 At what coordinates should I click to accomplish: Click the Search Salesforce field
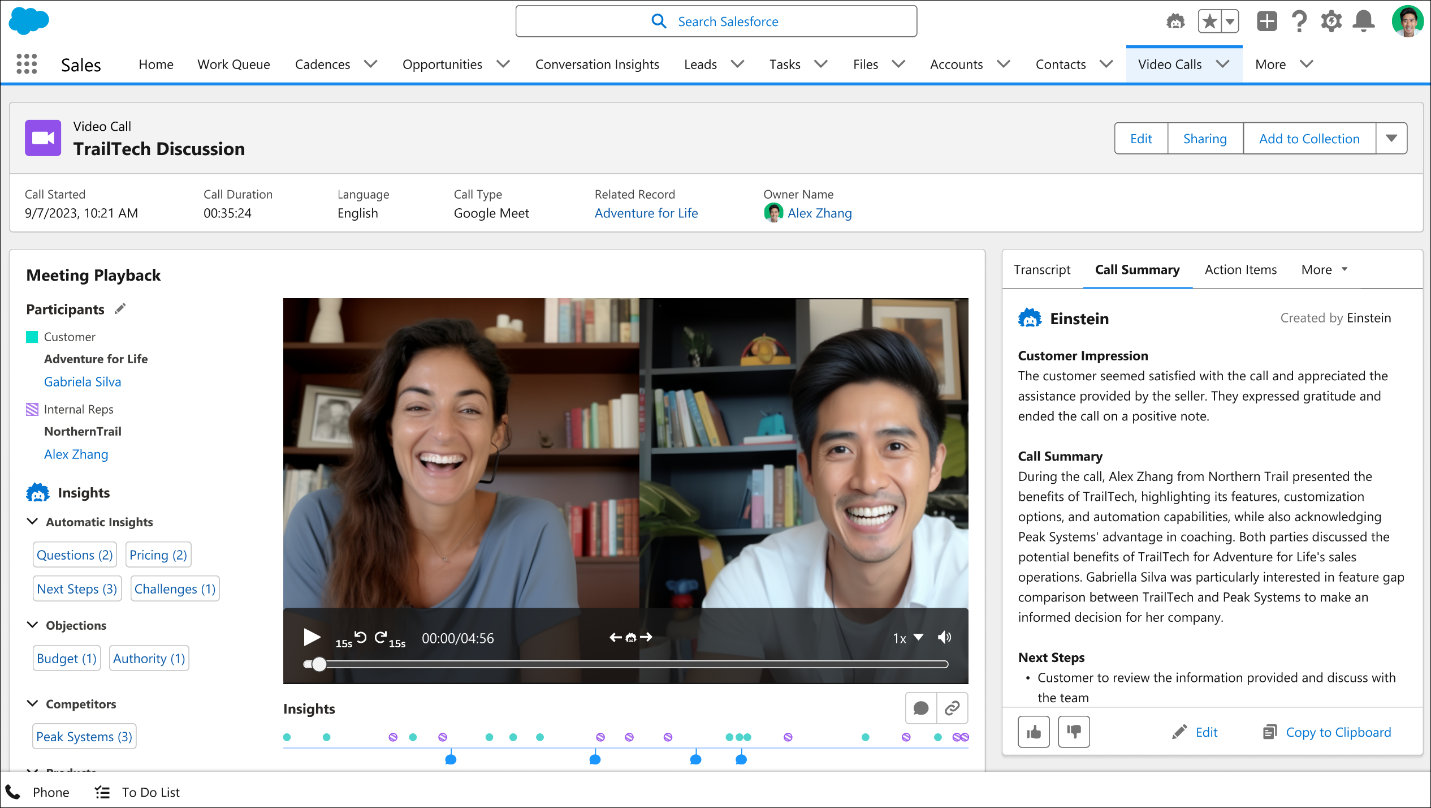click(x=716, y=21)
